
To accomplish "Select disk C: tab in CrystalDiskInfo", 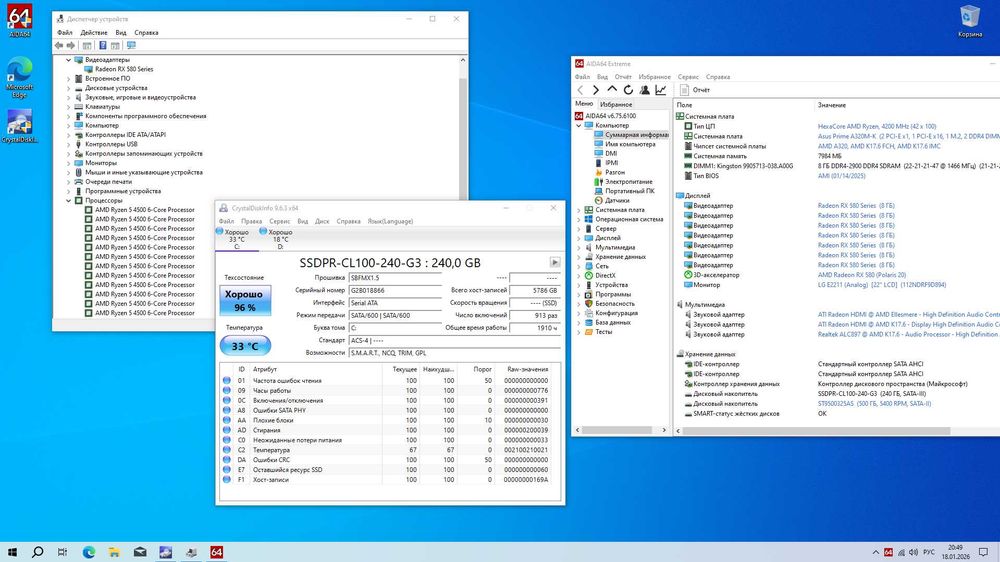I will 237,239.
